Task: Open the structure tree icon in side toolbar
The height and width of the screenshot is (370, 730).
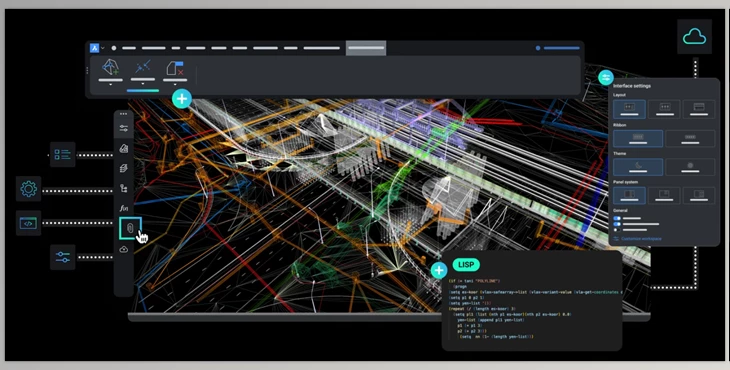Action: coord(123,188)
